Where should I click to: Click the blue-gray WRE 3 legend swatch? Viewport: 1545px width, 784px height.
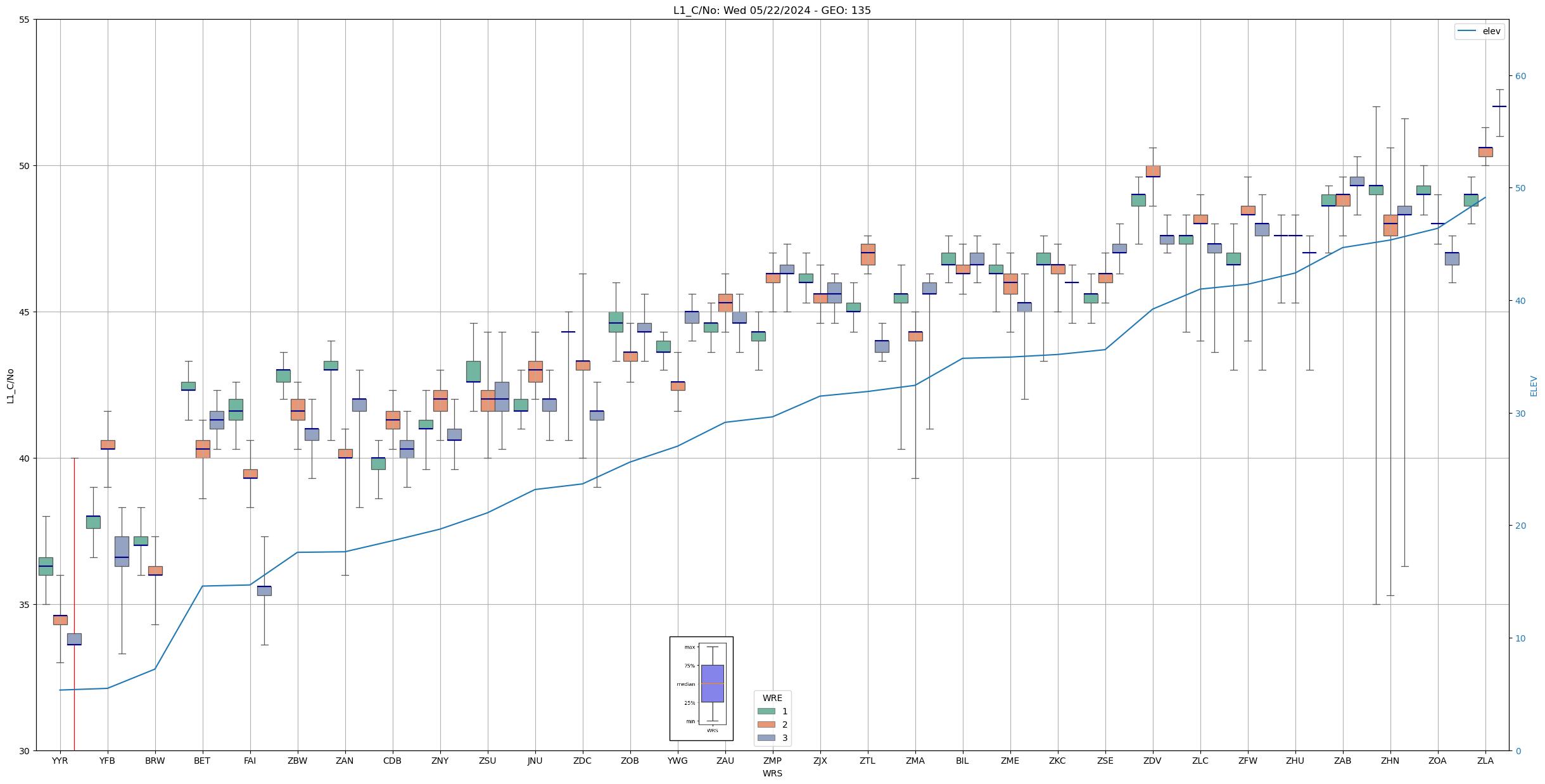(x=766, y=738)
